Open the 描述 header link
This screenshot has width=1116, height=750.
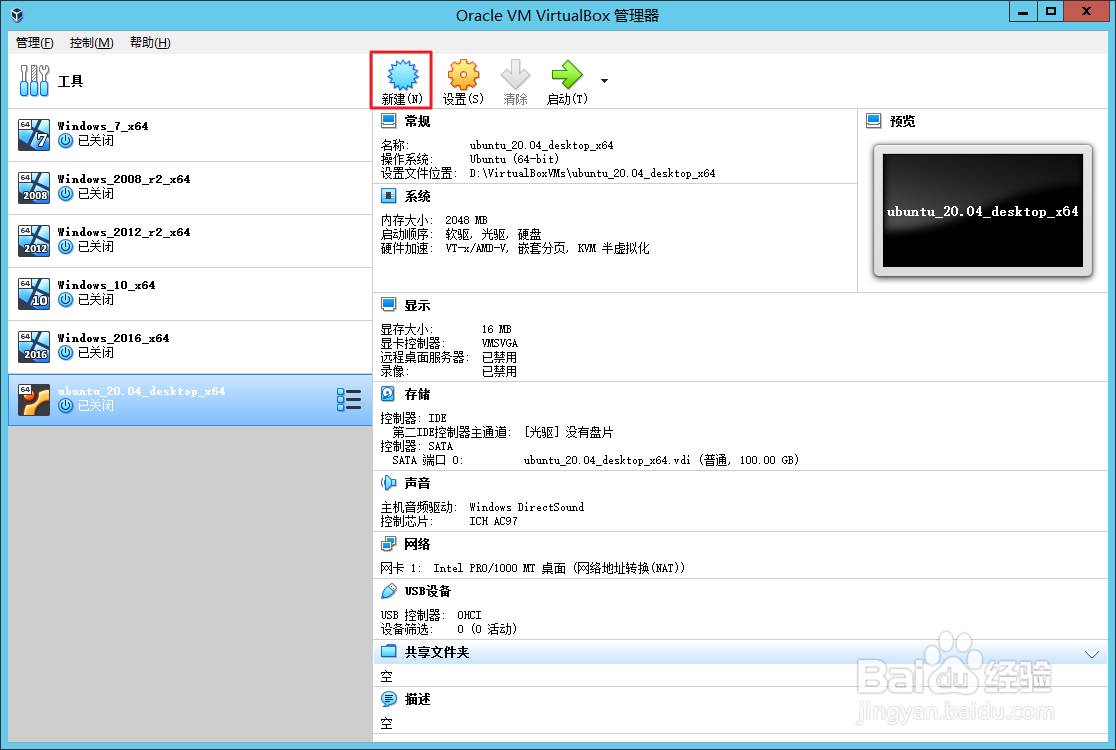[417, 699]
